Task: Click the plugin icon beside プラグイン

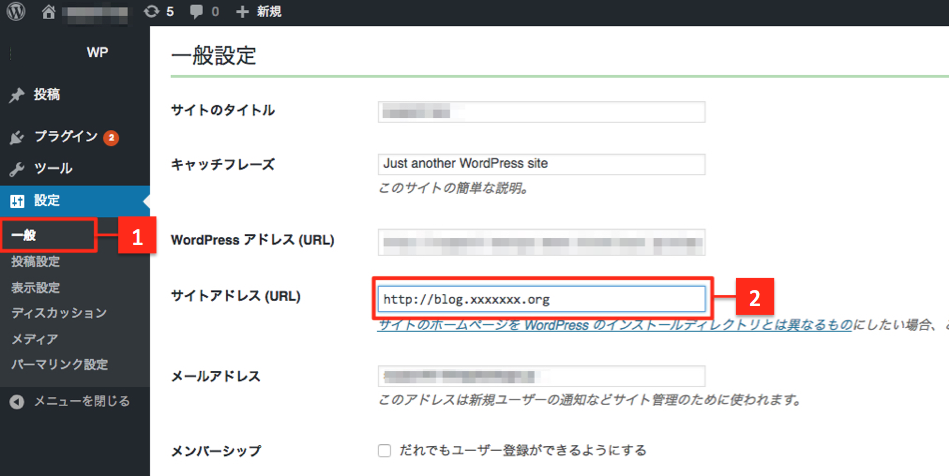Action: click(16, 137)
